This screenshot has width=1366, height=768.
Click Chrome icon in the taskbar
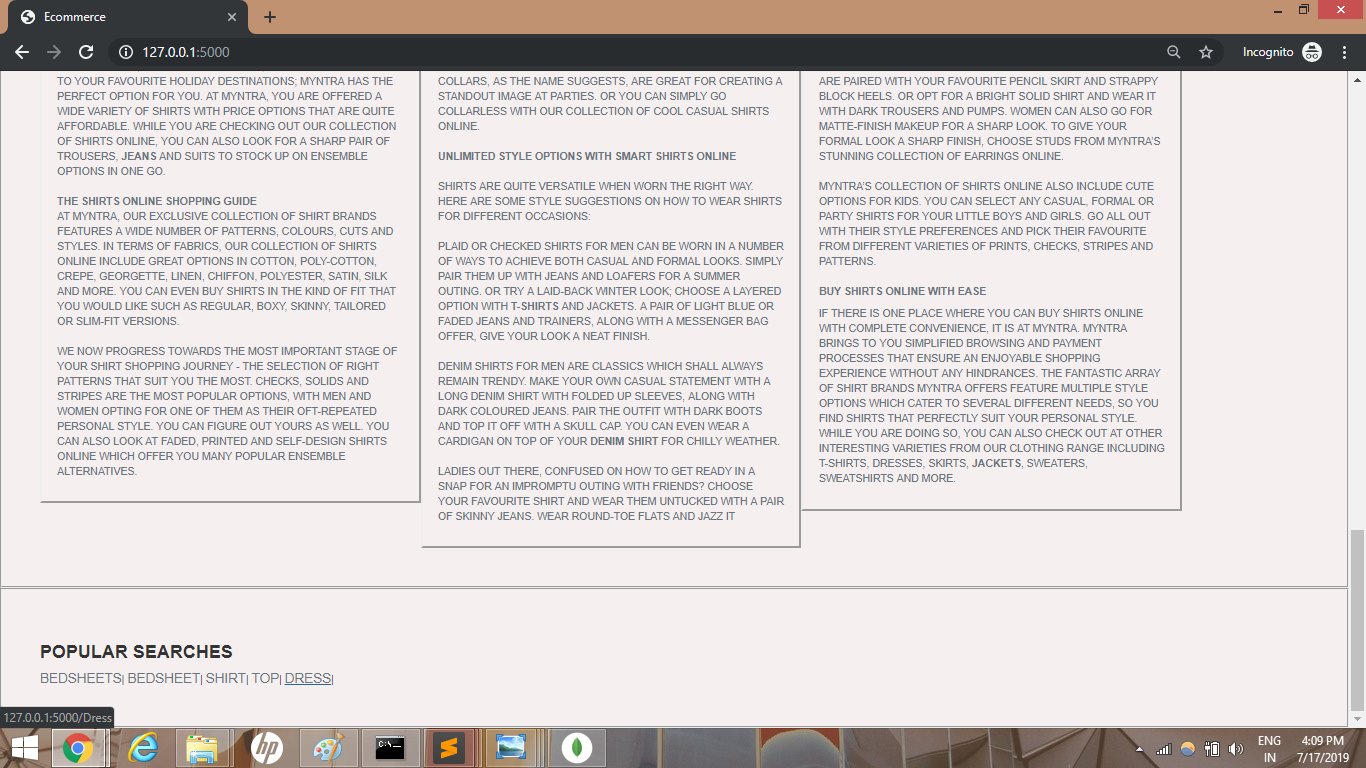coord(79,748)
